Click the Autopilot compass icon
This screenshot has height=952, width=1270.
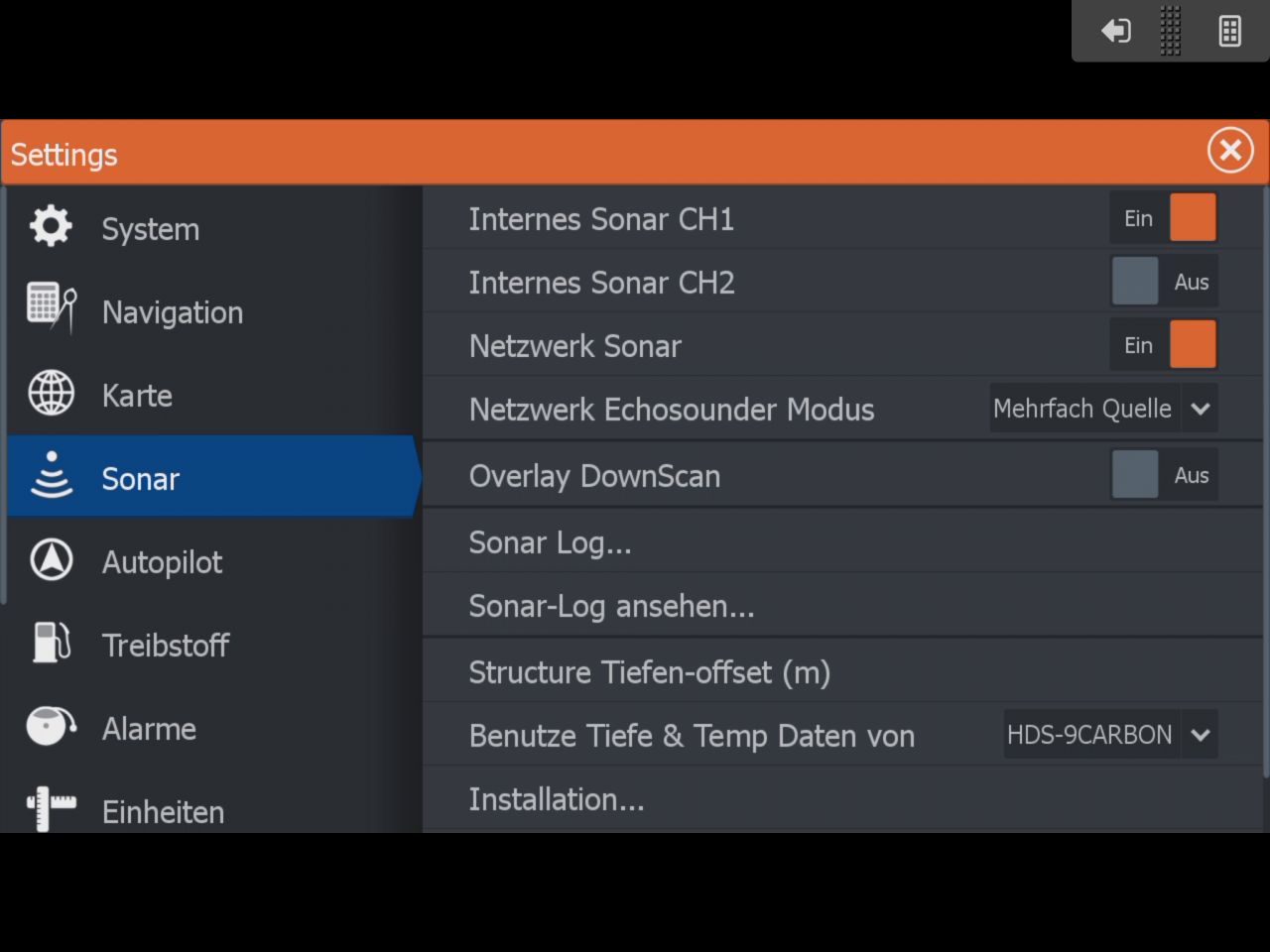[x=51, y=560]
